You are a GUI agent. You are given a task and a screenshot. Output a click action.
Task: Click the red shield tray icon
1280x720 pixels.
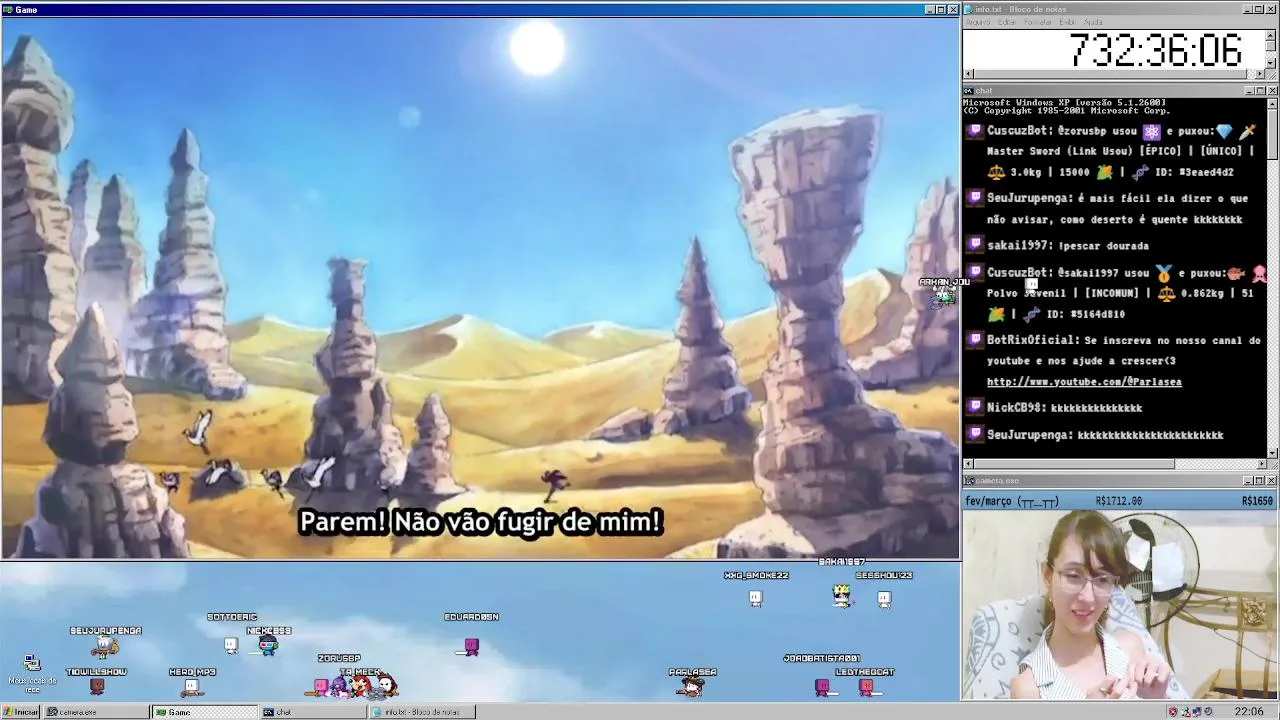pos(1173,712)
